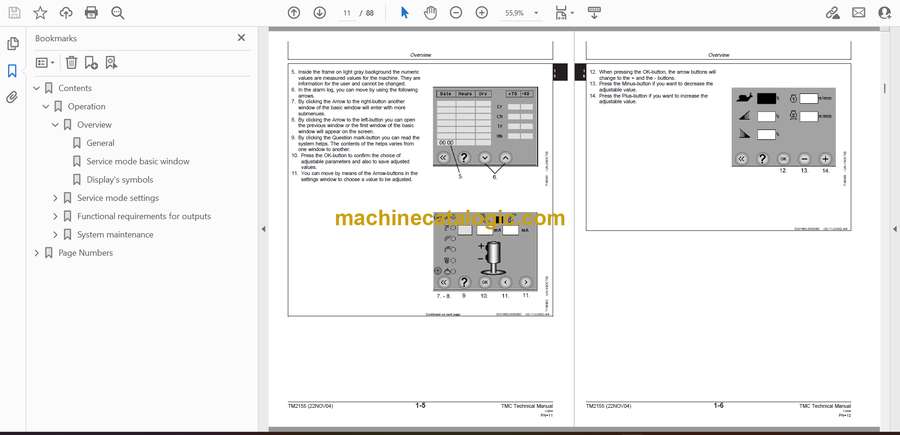
Task: Toggle the bookmarks side panel icon
Action: pos(12,71)
